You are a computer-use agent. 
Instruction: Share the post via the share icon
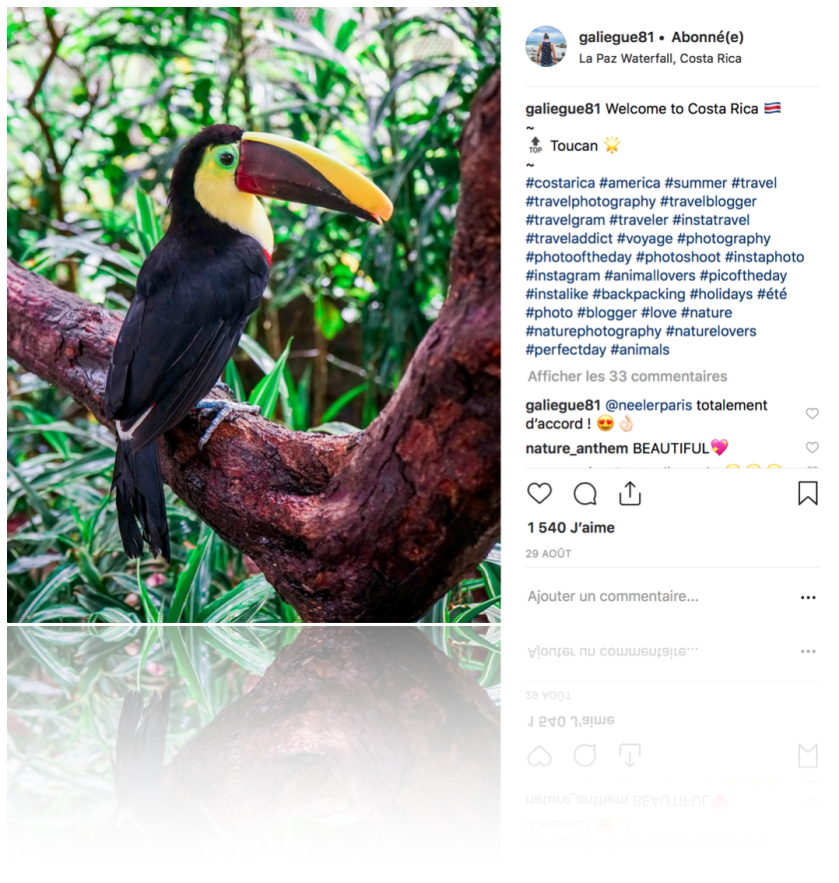[630, 493]
